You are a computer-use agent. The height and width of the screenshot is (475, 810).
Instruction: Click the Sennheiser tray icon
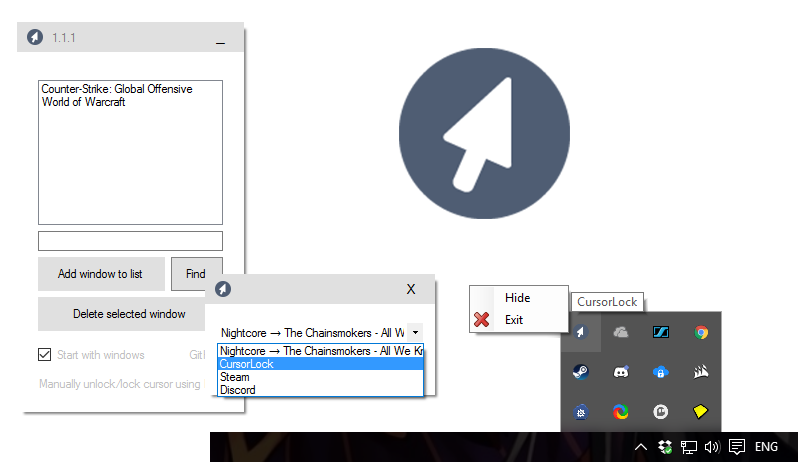coord(661,332)
